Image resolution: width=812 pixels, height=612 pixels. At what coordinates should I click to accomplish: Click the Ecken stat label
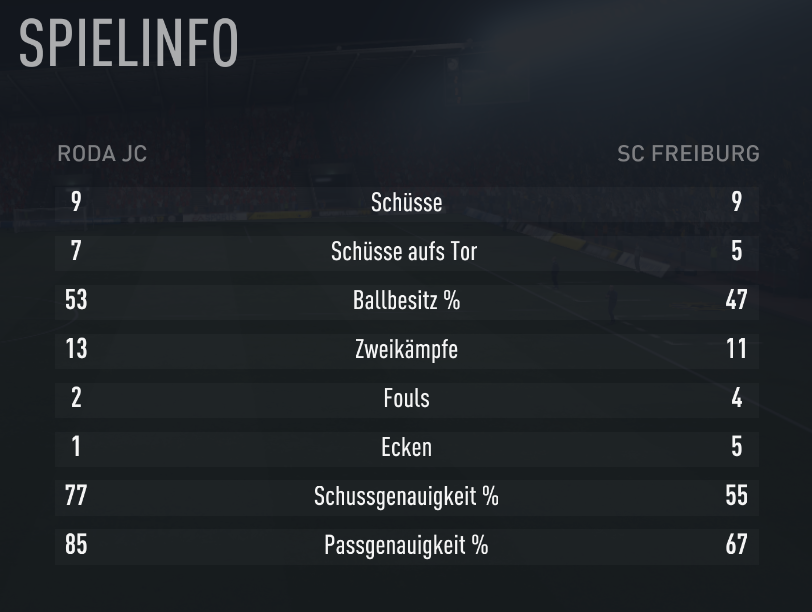pos(407,447)
